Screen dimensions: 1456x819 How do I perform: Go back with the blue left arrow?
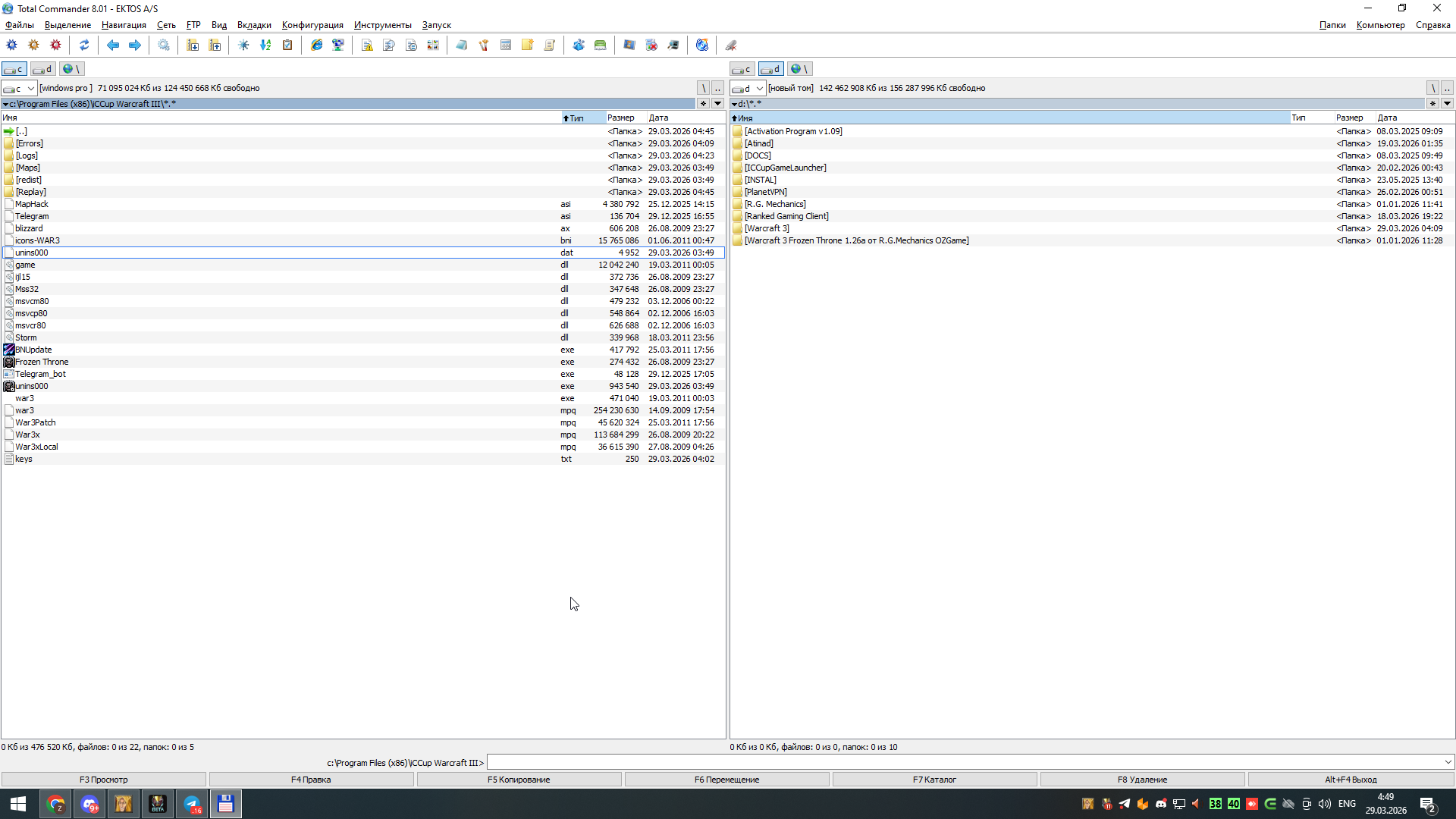tap(113, 45)
